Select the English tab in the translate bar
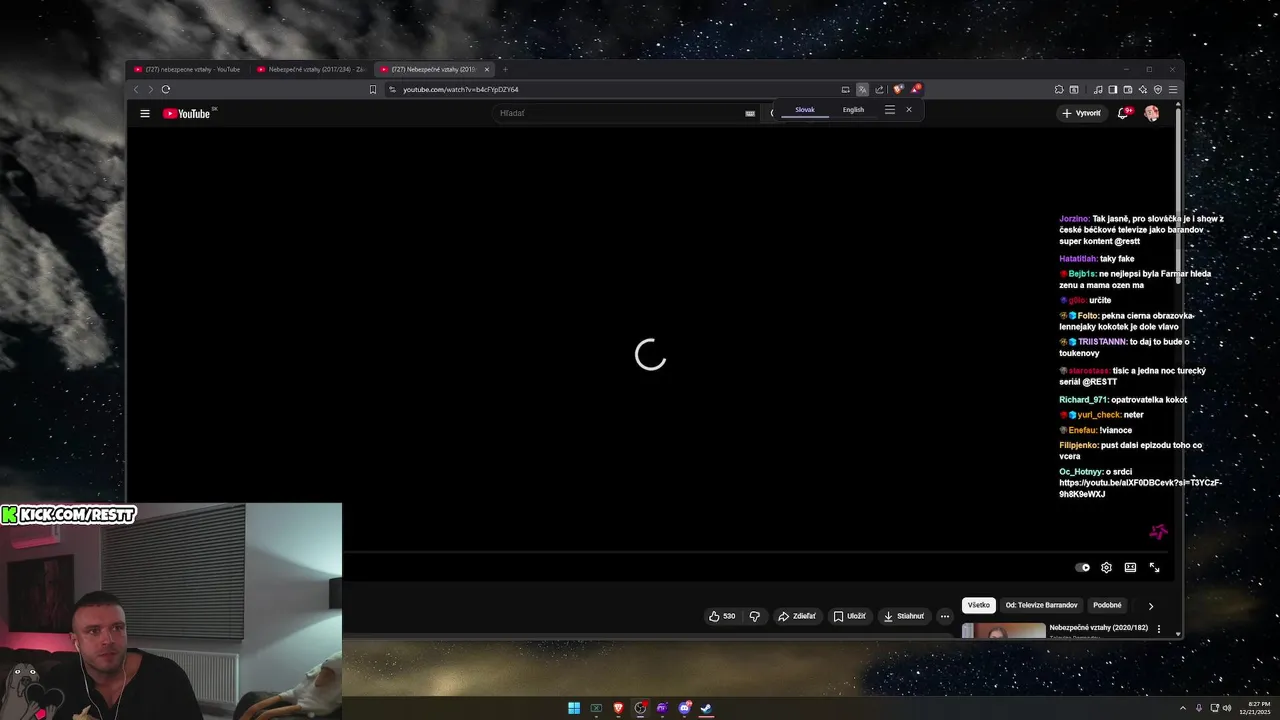This screenshot has height=720, width=1280. coord(853,110)
